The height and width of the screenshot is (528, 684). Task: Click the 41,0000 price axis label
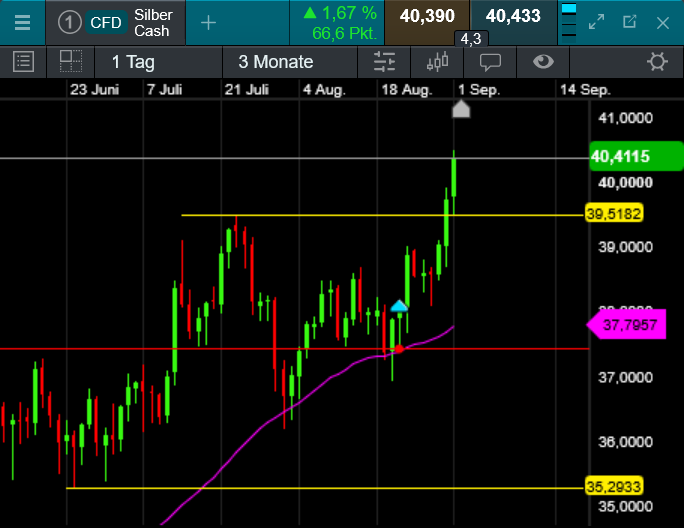tap(626, 118)
